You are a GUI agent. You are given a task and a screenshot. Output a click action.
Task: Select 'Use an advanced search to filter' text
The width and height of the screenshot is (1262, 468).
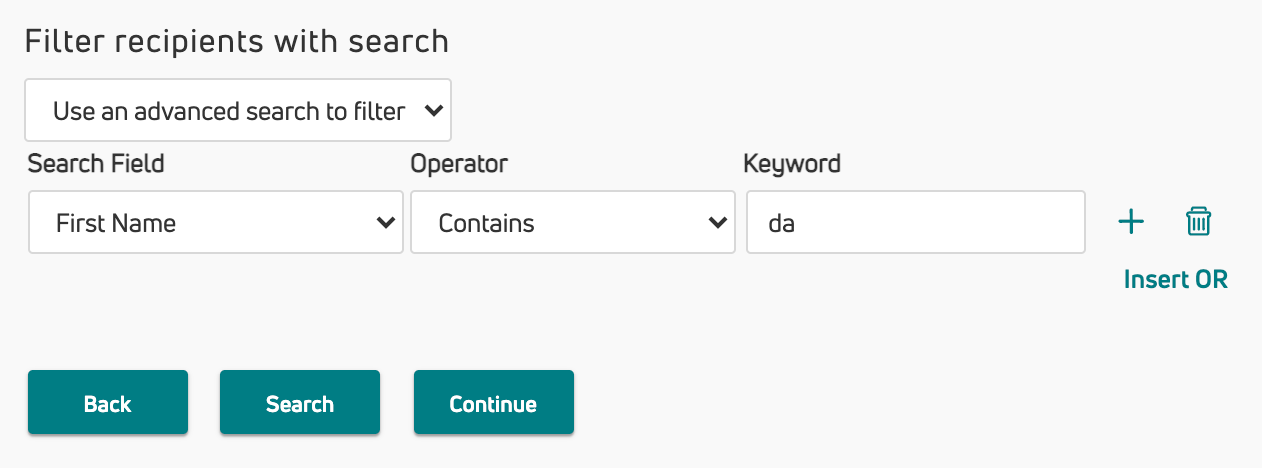pos(229,111)
